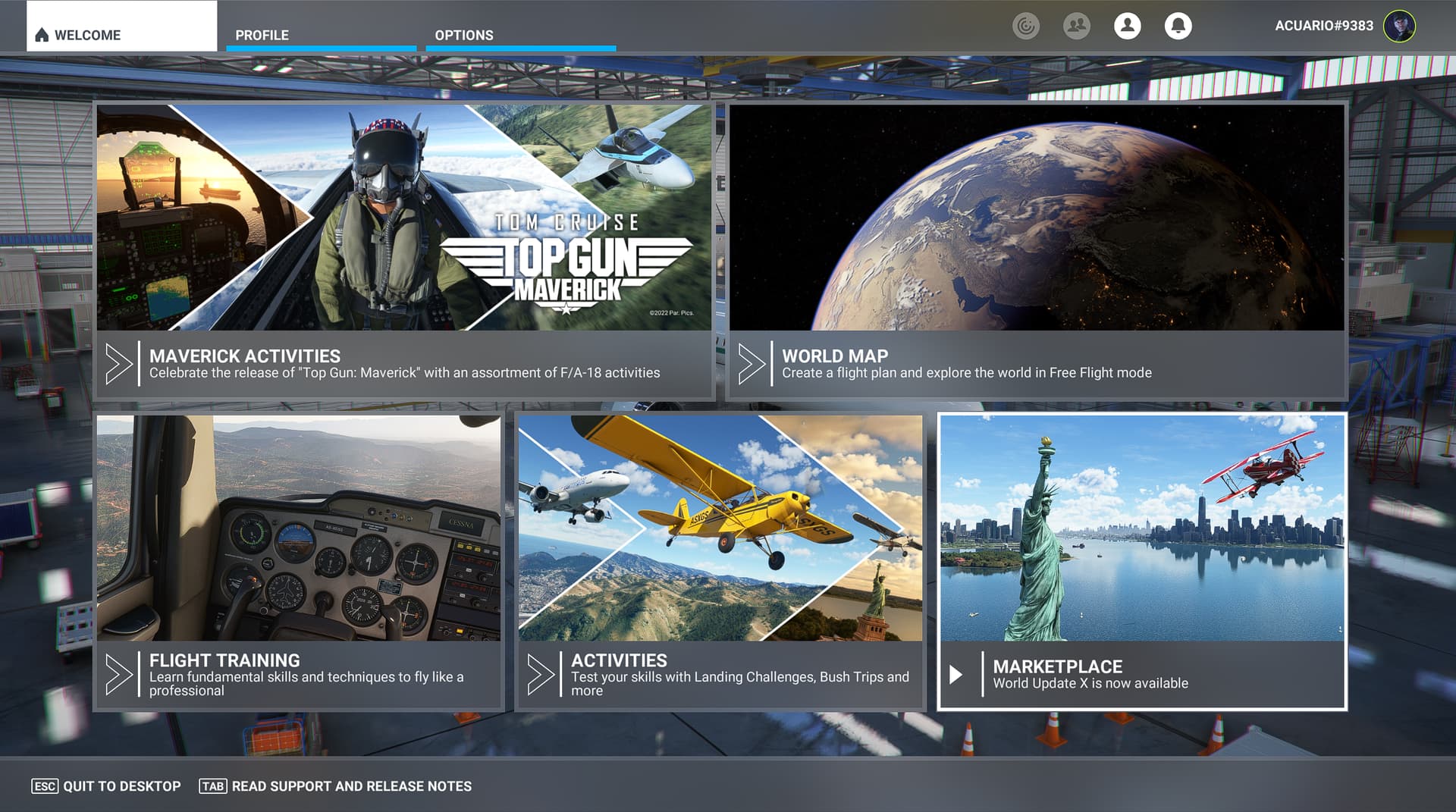
Task: Click 'Learn fundamental skills' description text
Action: tap(306, 683)
